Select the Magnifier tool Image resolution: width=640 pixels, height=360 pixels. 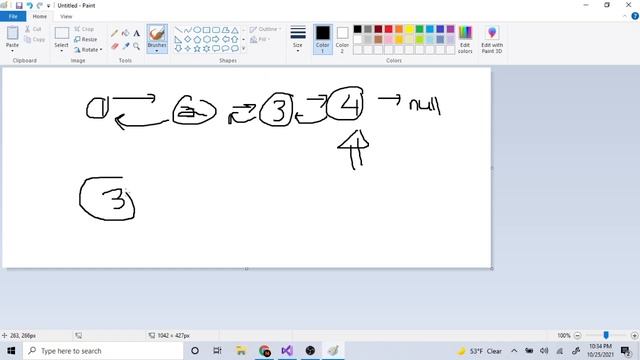pos(136,46)
